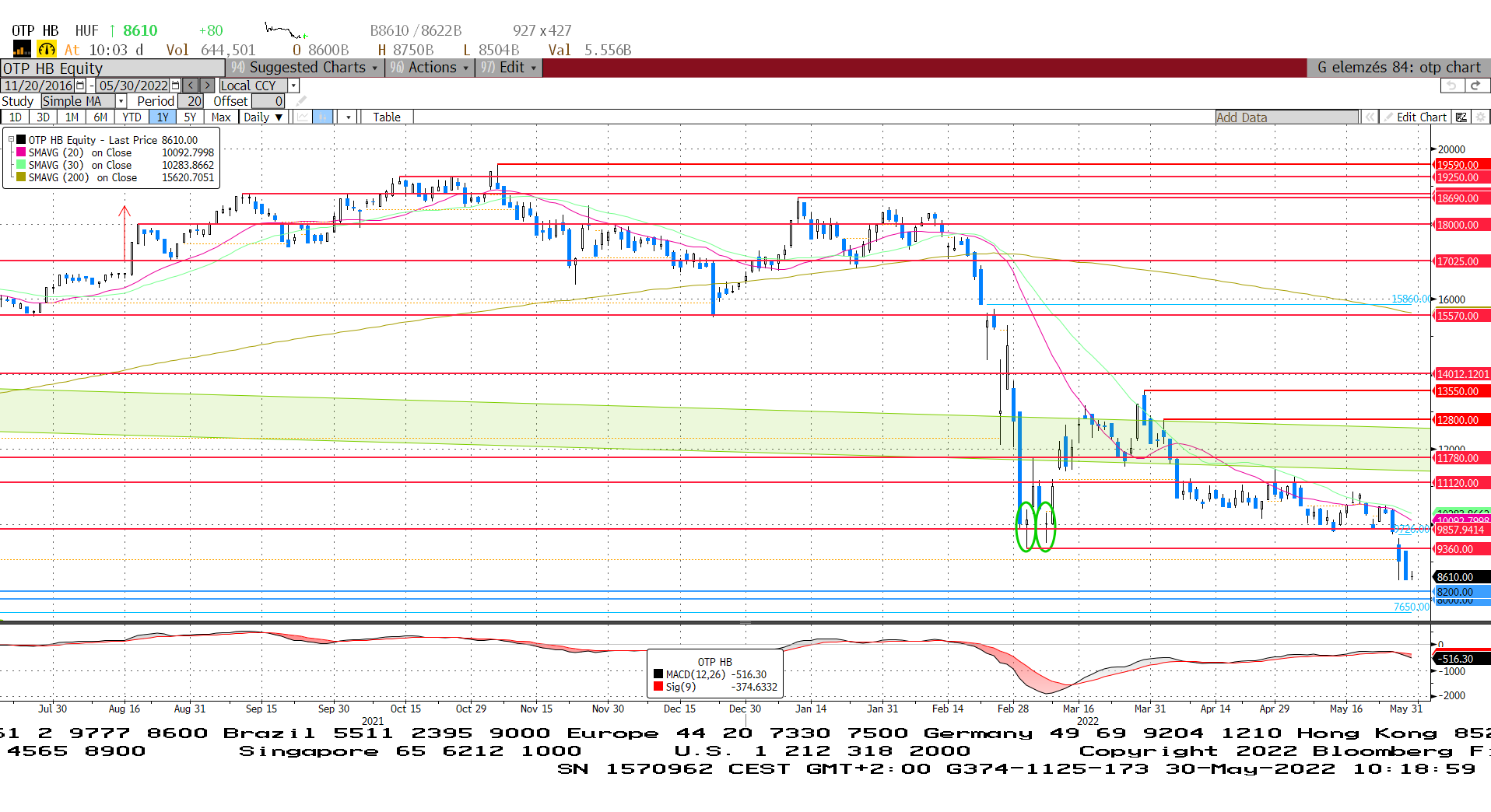Click the double left chevron collapse icon
Image resolution: width=1491 pixels, height=812 pixels.
(x=1369, y=117)
